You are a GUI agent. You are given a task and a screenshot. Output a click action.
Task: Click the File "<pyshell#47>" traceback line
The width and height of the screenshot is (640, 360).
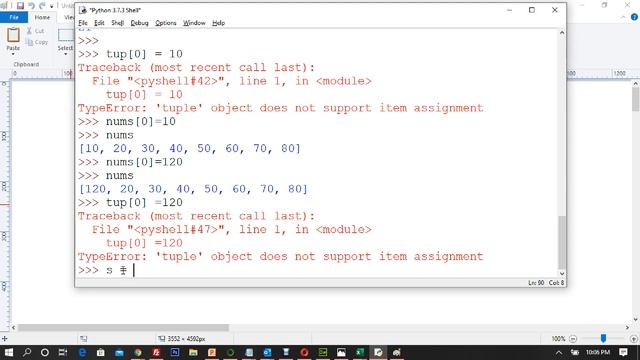231,229
